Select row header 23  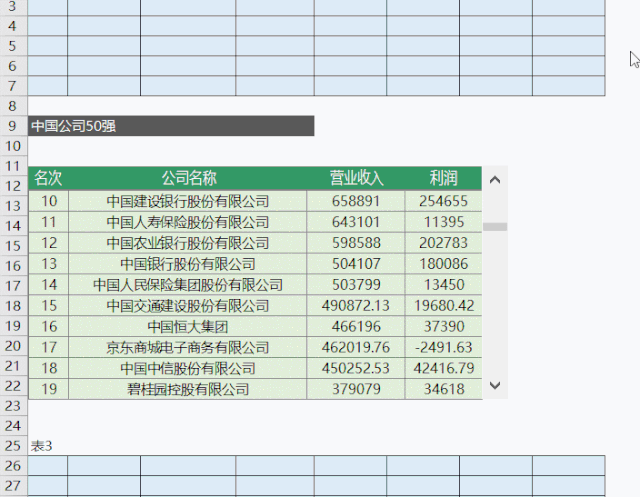[13, 406]
